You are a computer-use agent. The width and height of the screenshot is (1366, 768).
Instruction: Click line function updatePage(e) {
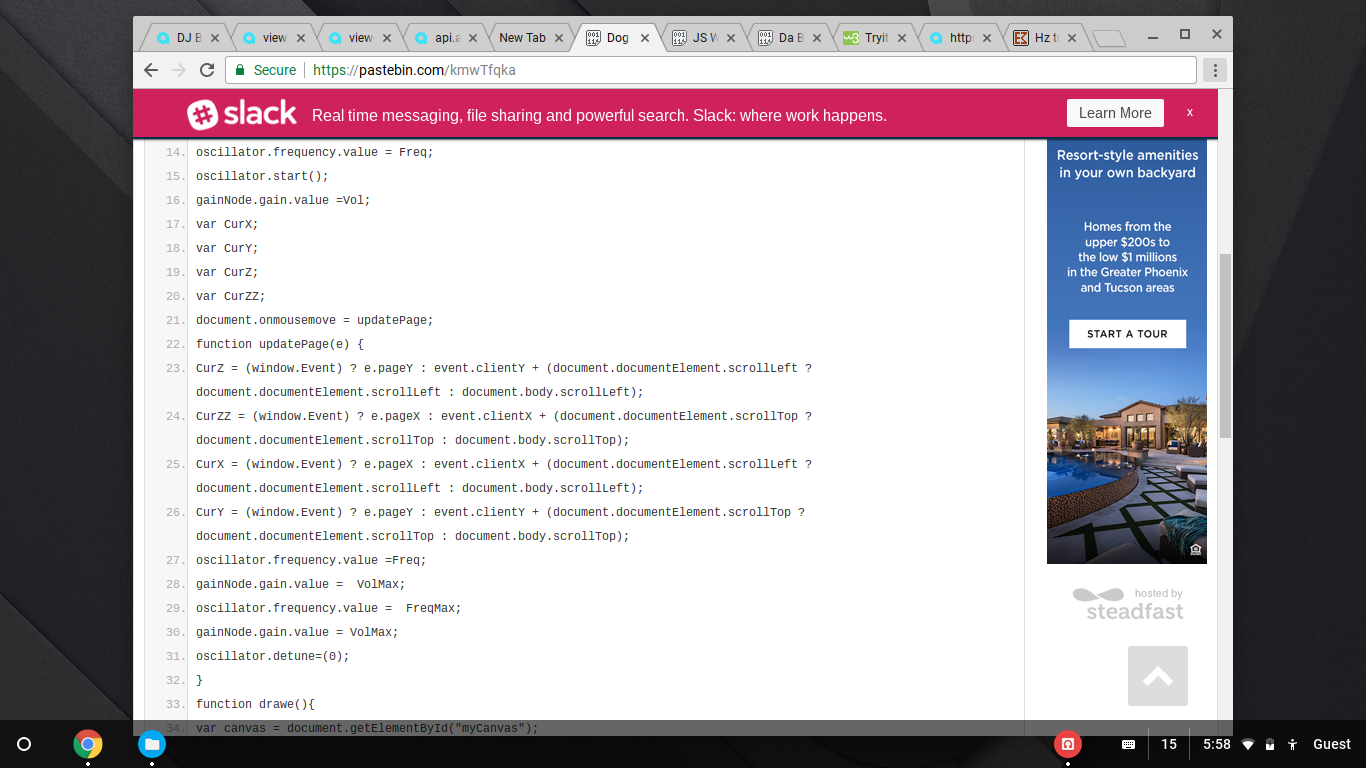[280, 344]
